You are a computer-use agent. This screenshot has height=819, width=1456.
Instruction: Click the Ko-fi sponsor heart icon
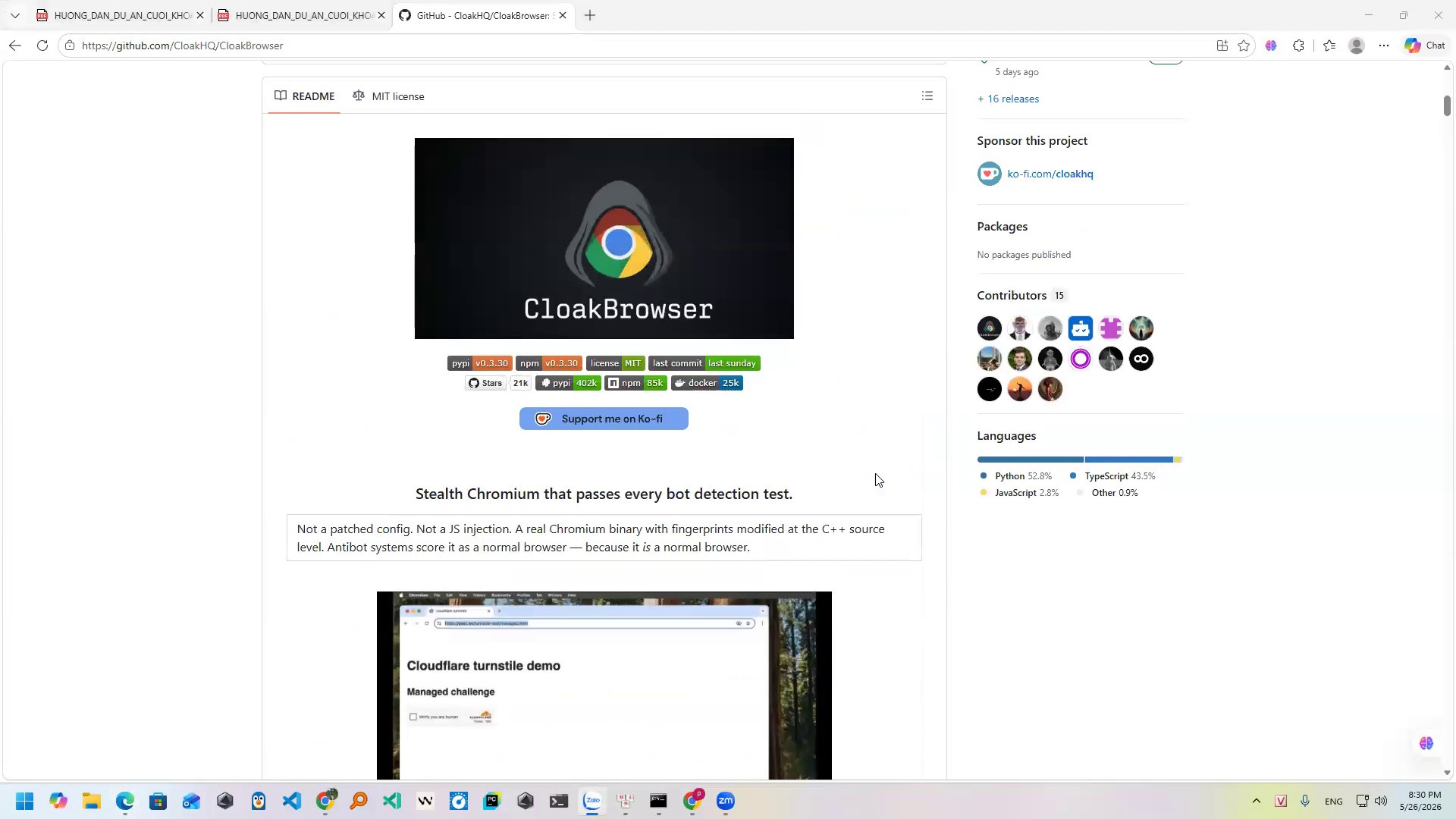pos(989,174)
